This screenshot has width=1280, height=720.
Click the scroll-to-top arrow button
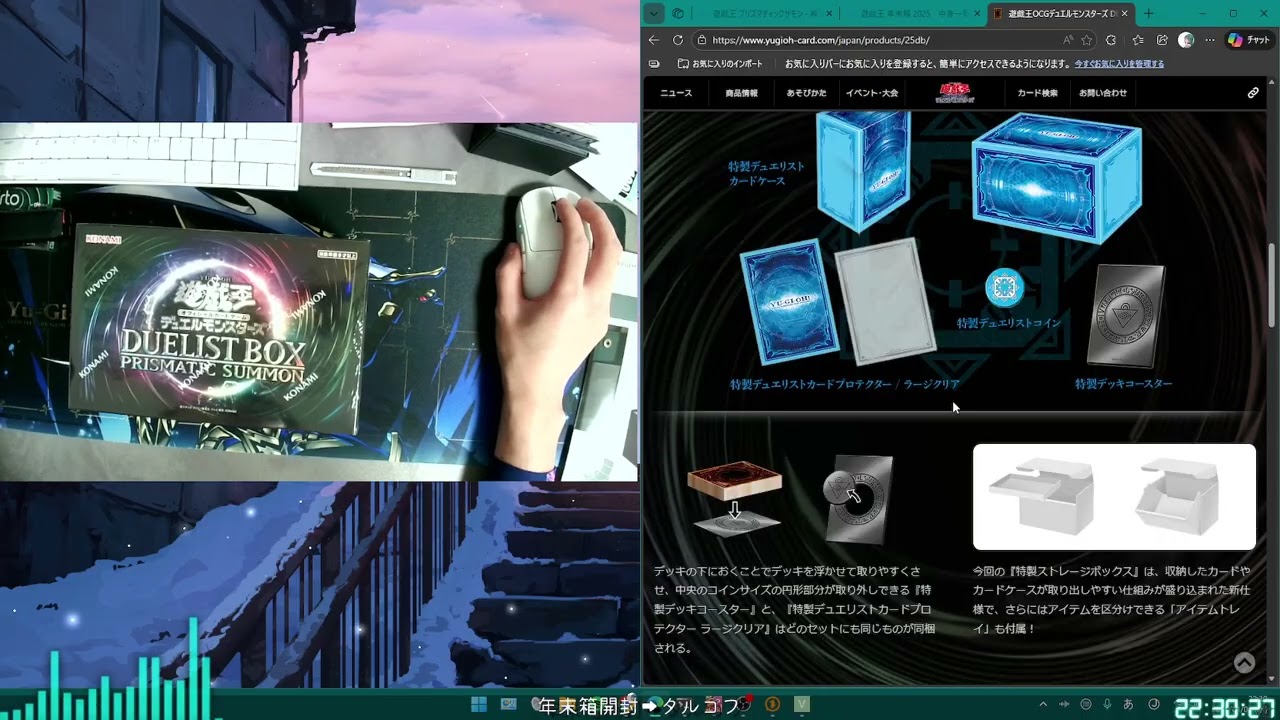click(x=1244, y=662)
